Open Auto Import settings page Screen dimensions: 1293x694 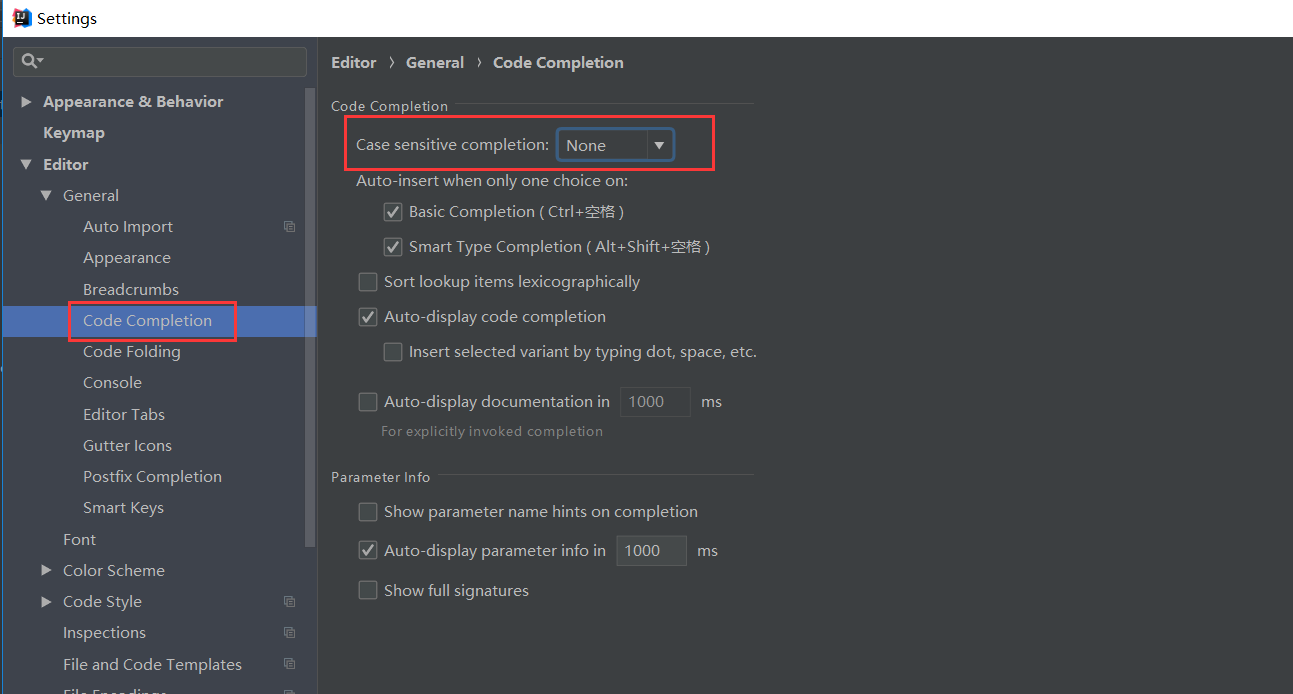(128, 227)
